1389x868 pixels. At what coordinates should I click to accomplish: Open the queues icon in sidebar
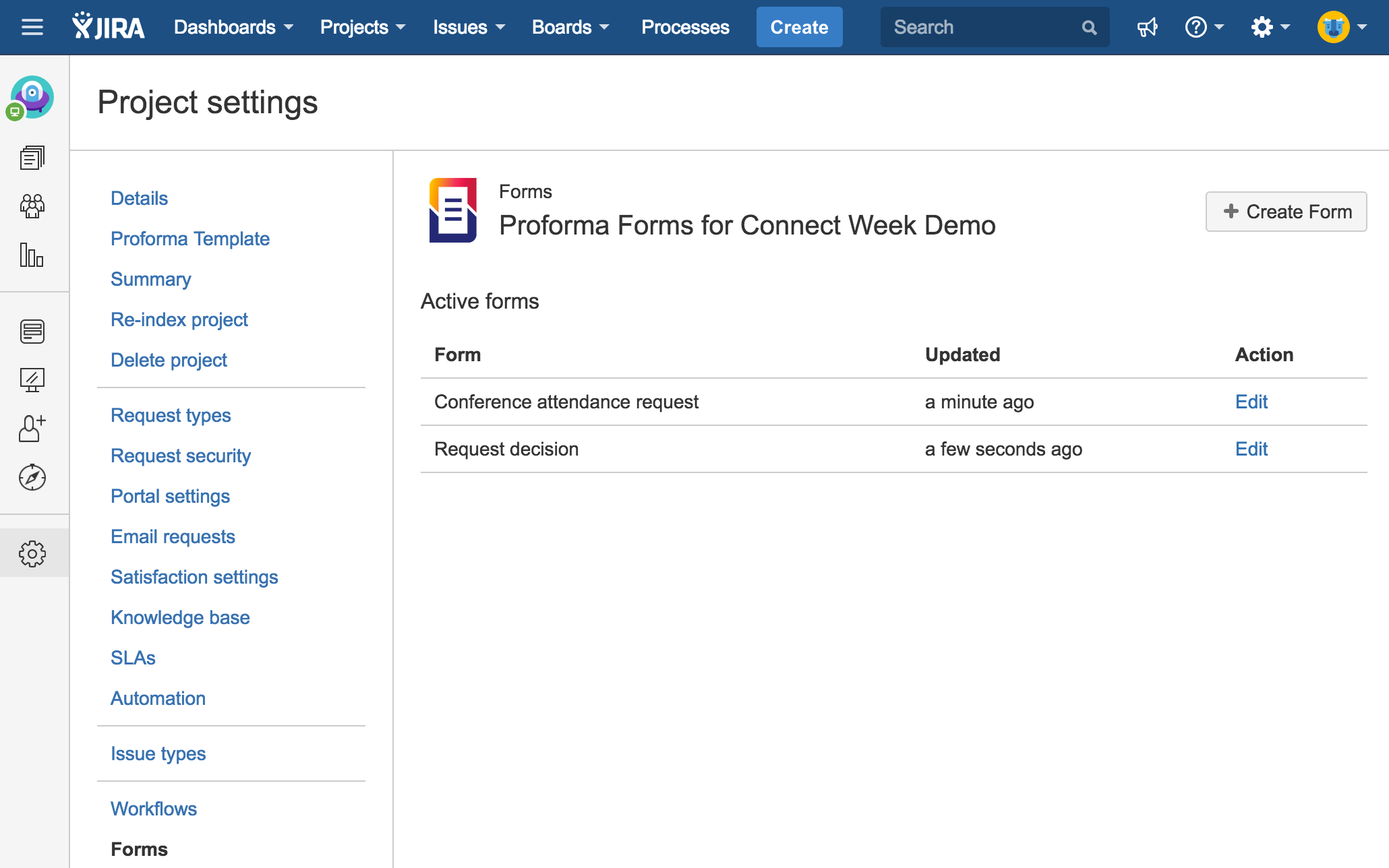point(32,158)
